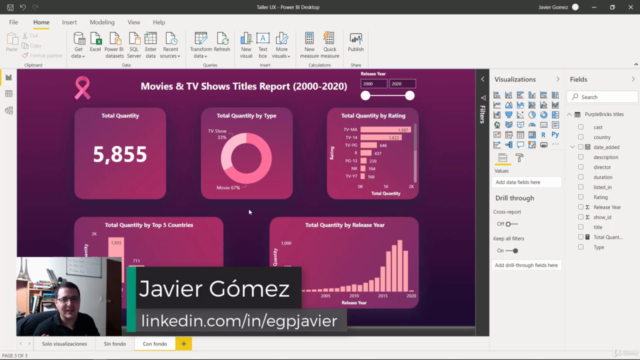This screenshot has width=640, height=360.
Task: Collapse the ribbon with the caret
Action: tap(636, 64)
